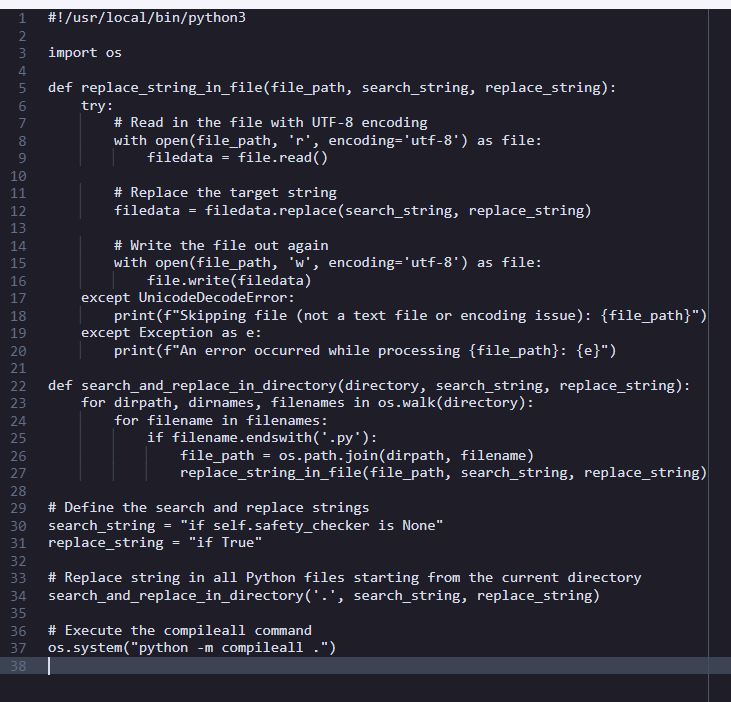Click 'for filename in filenames:' line
731x702 pixels.
(221, 420)
